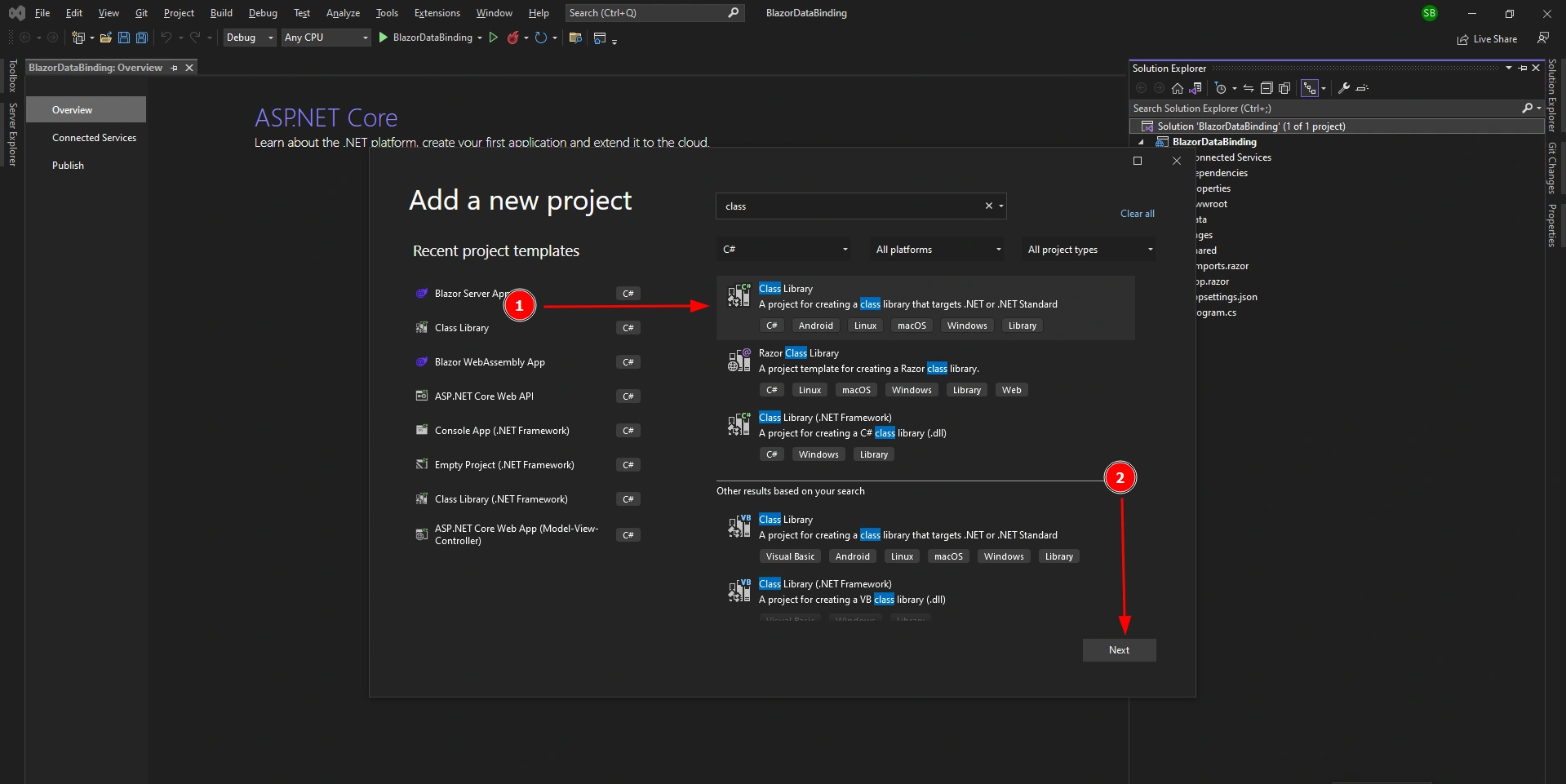
Task: Click the SB user account badge
Action: [1430, 13]
